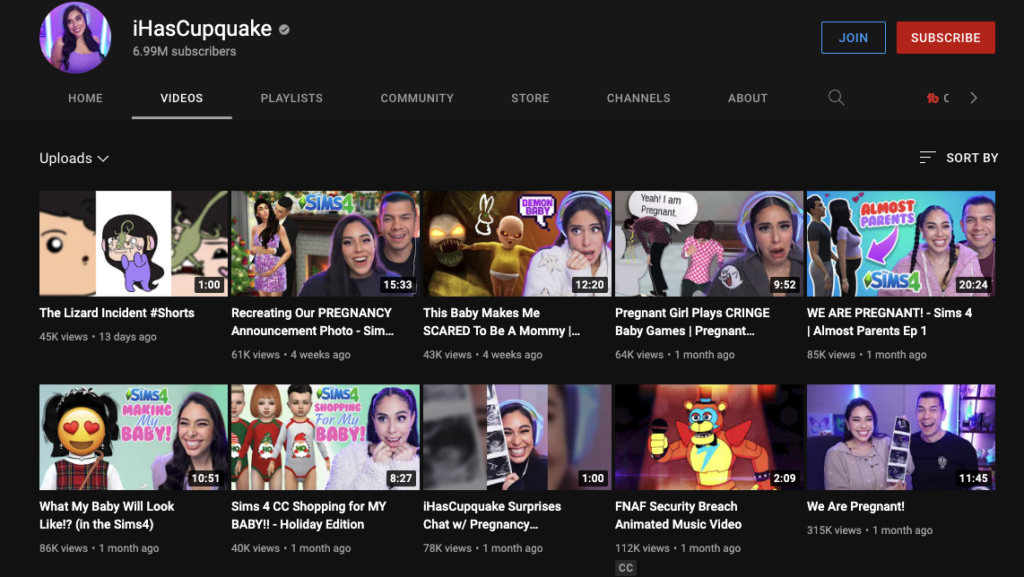Click the 2:09 duration badge

[784, 478]
